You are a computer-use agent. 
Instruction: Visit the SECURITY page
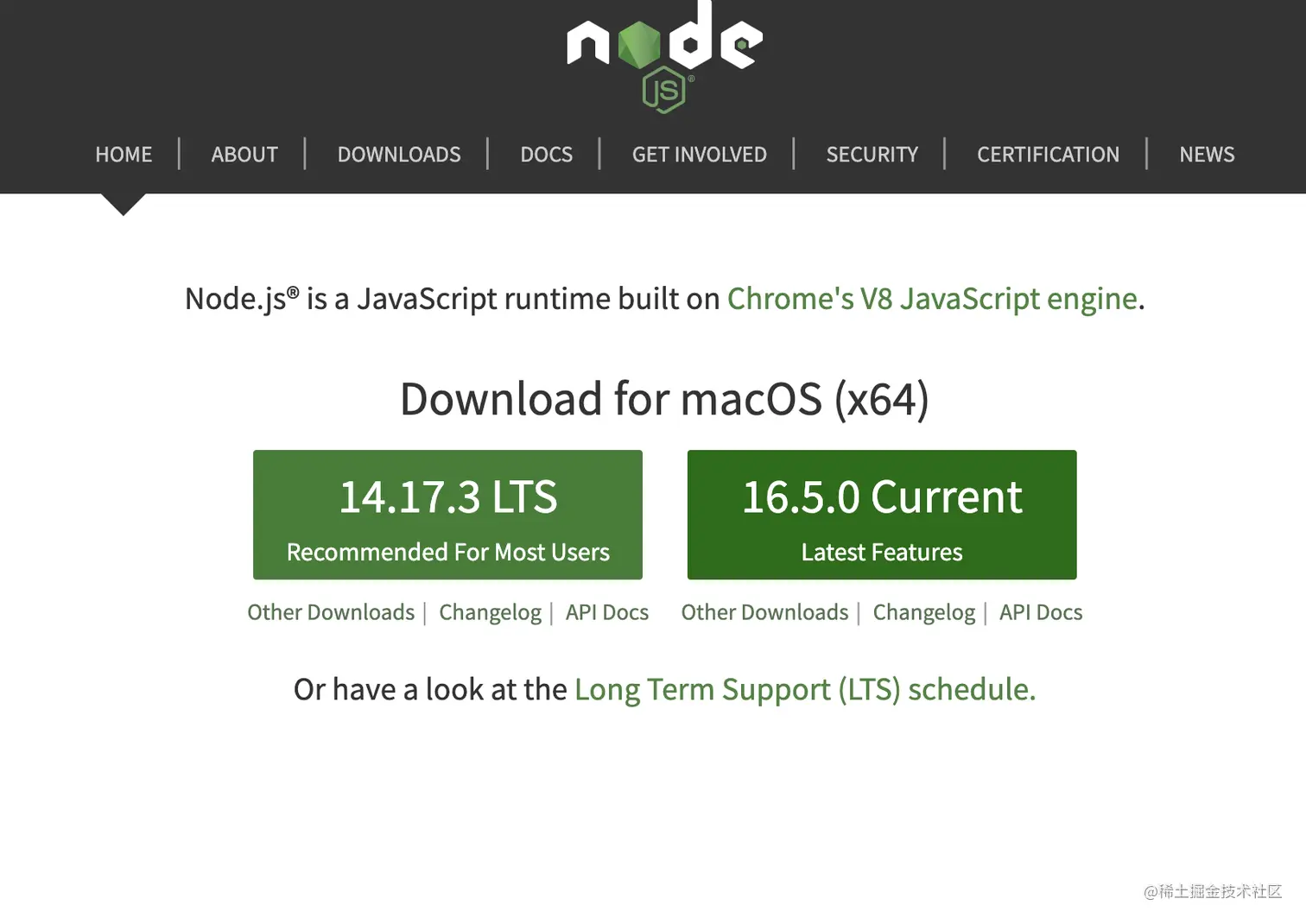pos(872,155)
